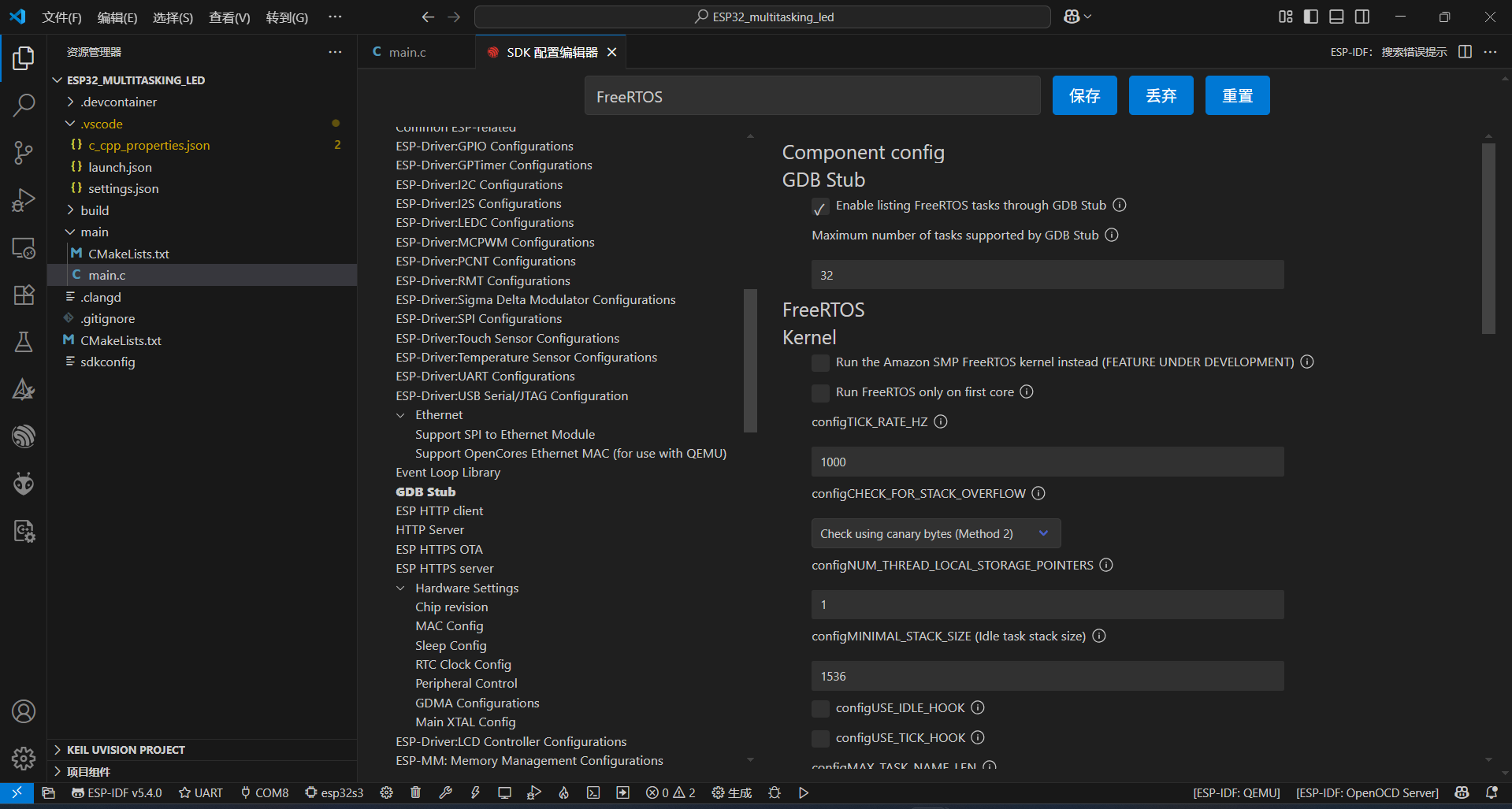Open the stack overflow check method dropdown
This screenshot has height=809, width=1512.
coord(936,533)
